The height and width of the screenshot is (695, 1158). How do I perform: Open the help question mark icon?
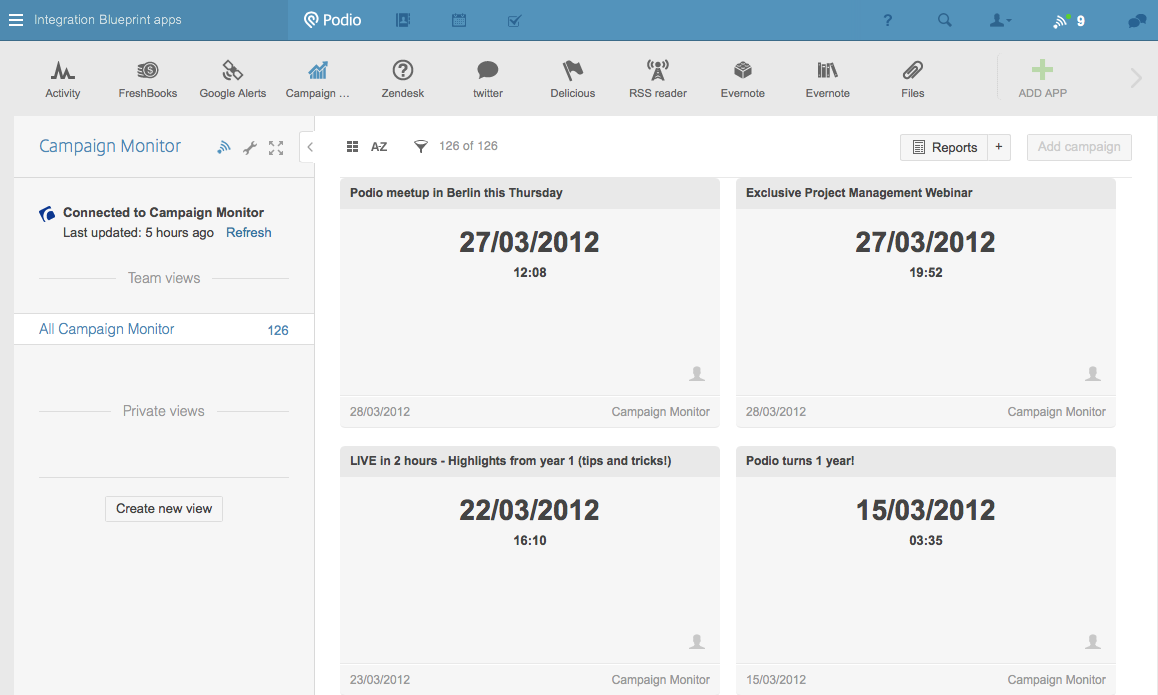tap(888, 21)
